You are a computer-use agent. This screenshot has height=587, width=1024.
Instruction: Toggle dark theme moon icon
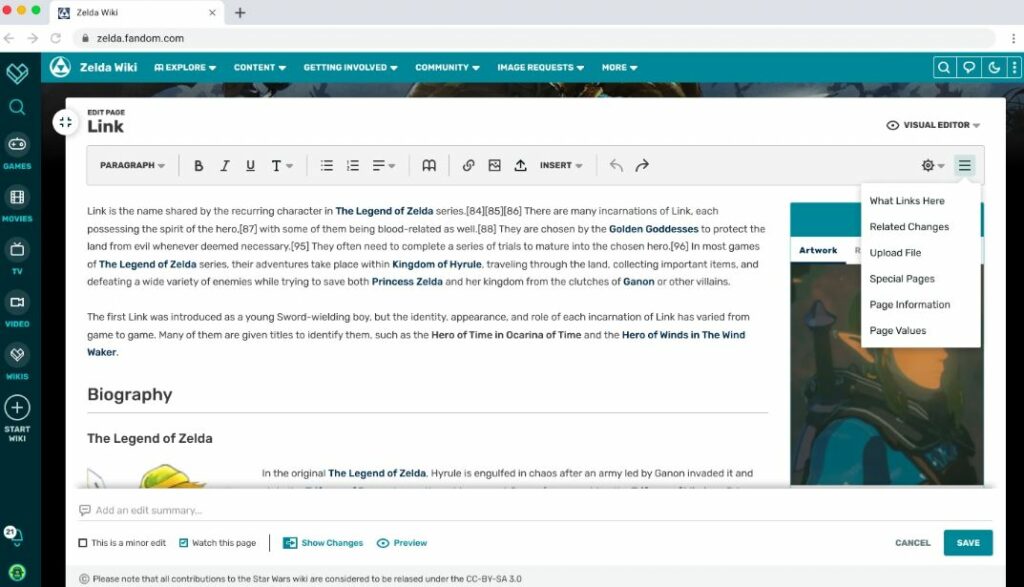pyautogui.click(x=994, y=67)
